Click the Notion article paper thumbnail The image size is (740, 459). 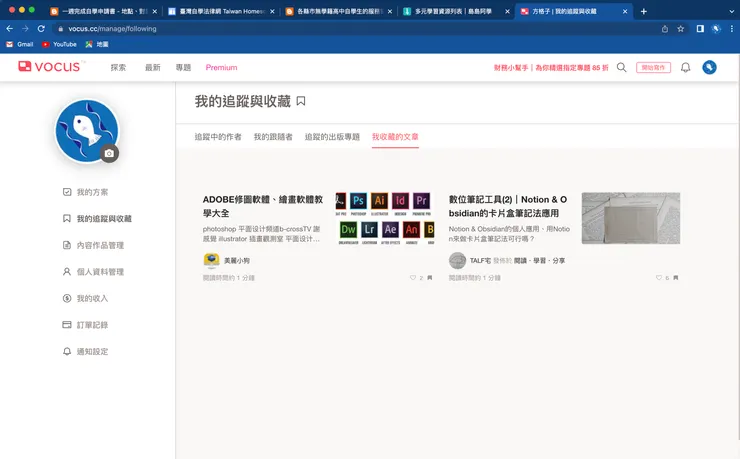[x=631, y=218]
